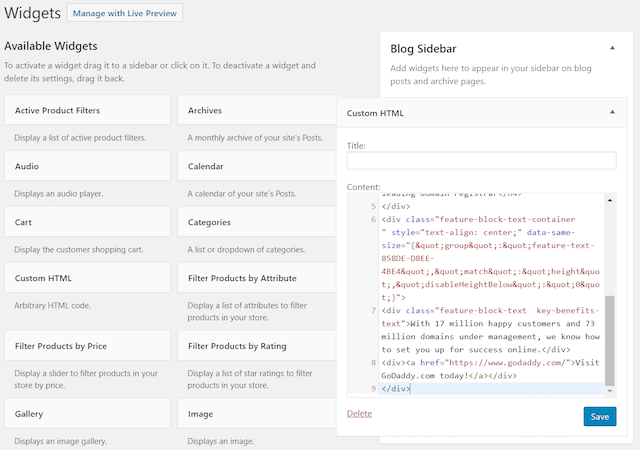
Task: Select the Gallery widget
Action: (87, 414)
